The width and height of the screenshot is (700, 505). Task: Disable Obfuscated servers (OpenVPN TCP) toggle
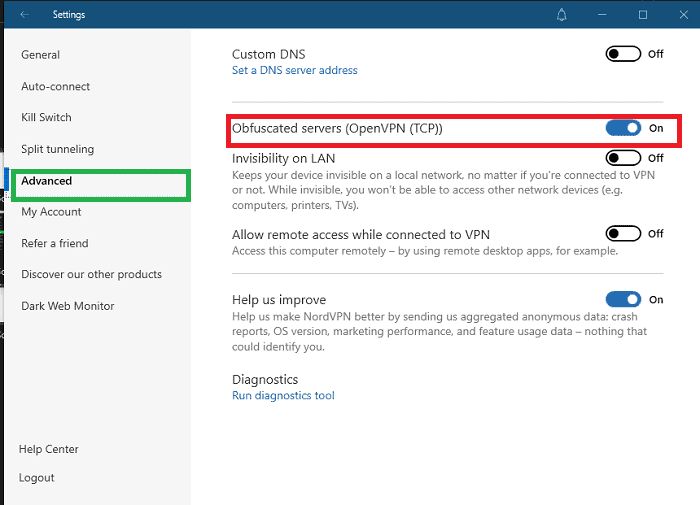point(623,128)
